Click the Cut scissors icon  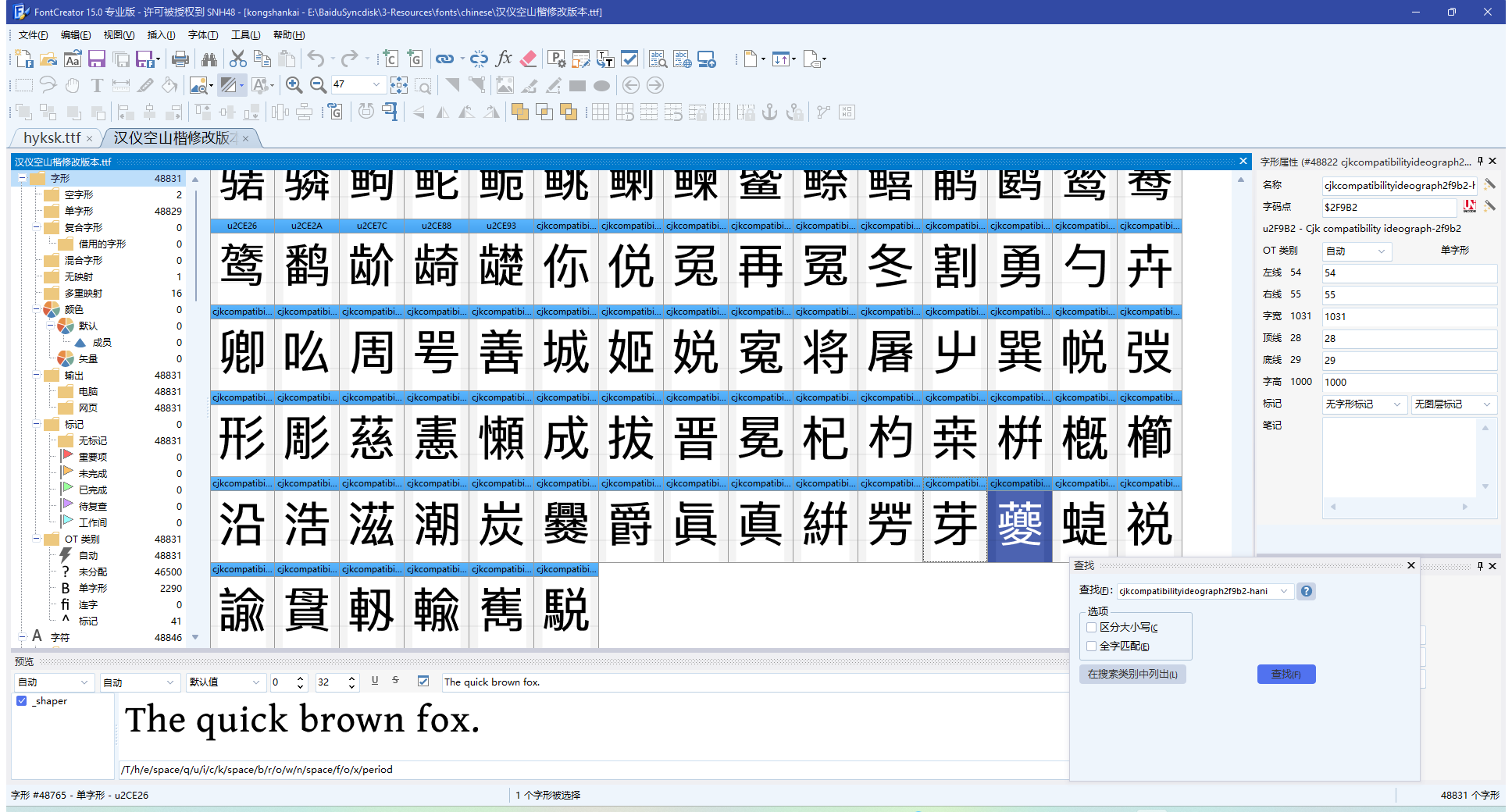point(238,59)
